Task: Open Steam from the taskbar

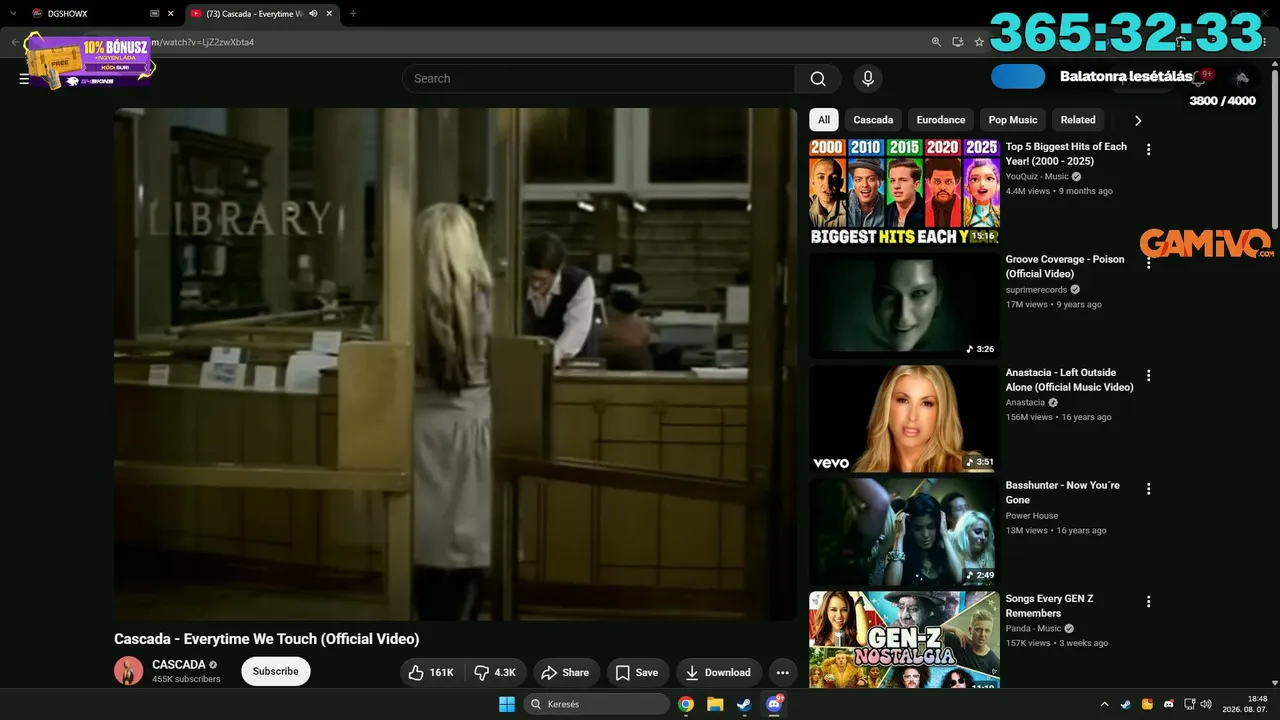Action: 744,704
